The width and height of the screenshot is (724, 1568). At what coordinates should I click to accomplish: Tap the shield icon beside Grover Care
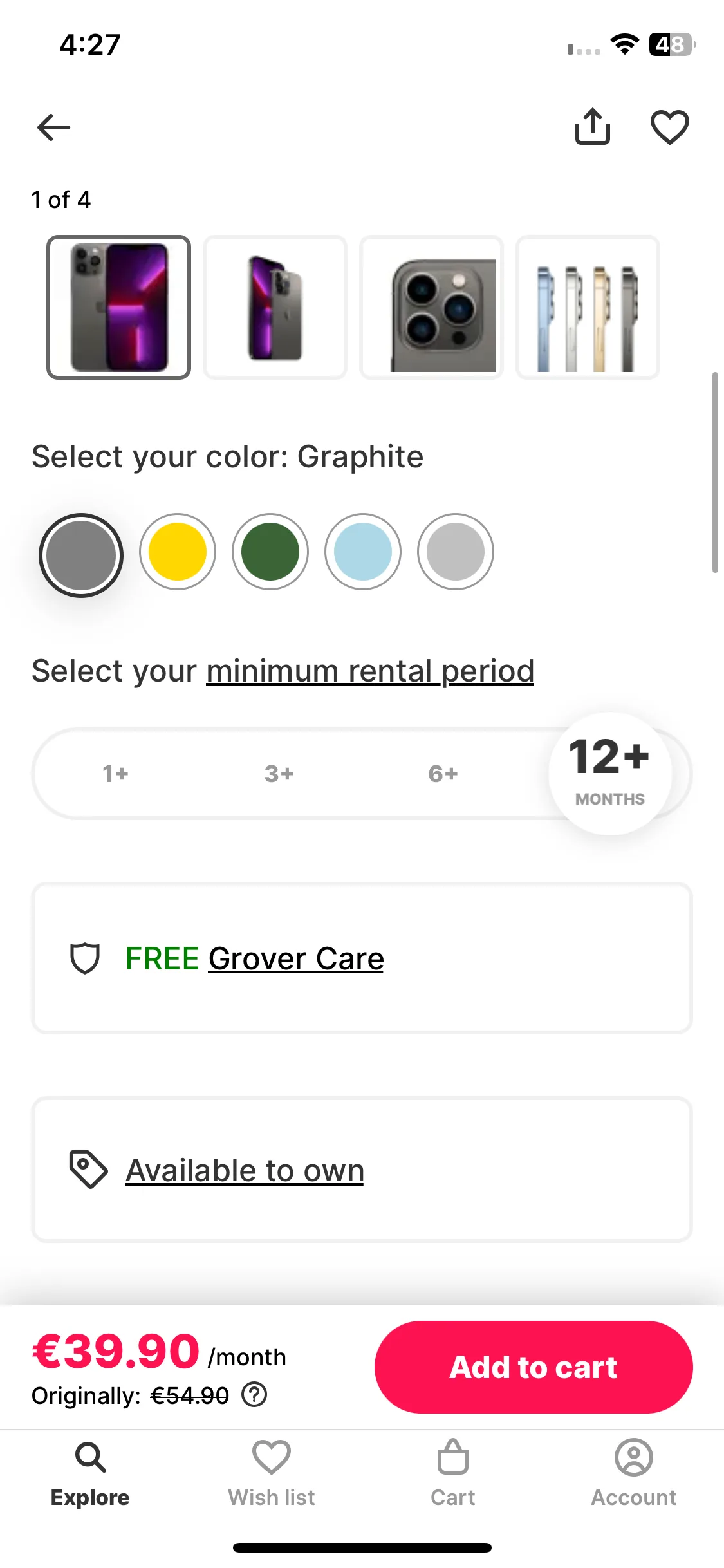[x=85, y=958]
